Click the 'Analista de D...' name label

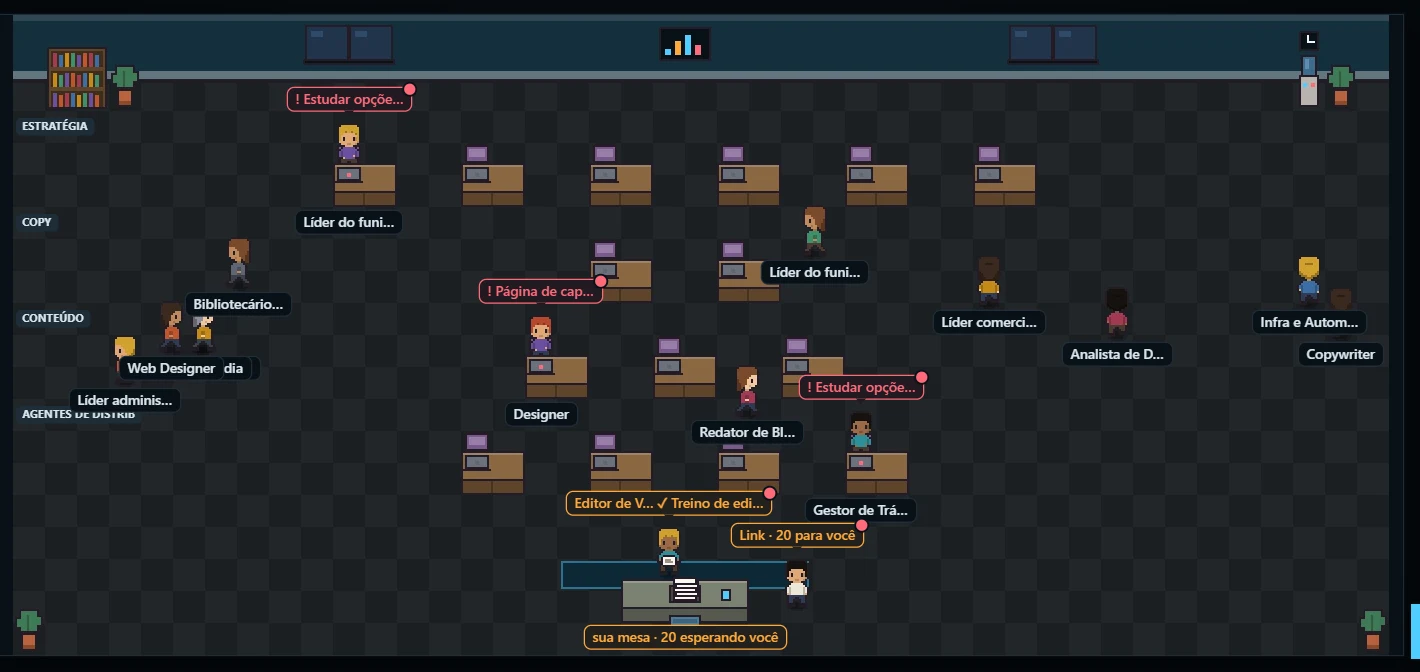[1116, 354]
